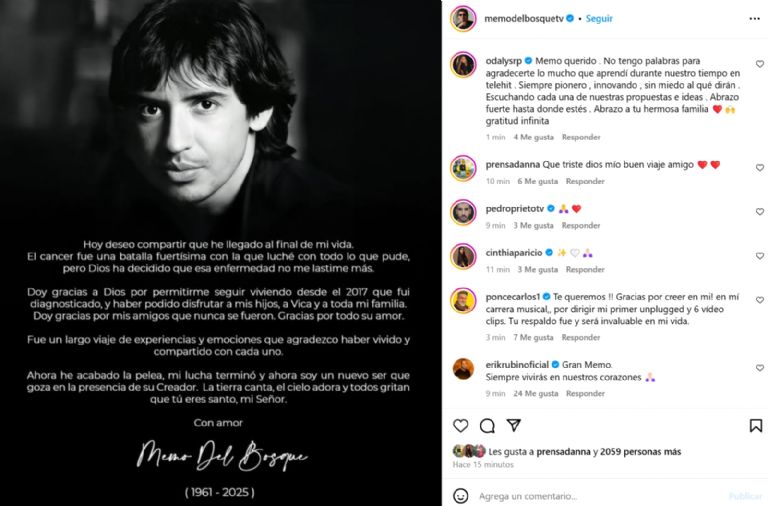Open memodelbosquetv's profile avatar at top
This screenshot has width=768, height=506.
[463, 19]
